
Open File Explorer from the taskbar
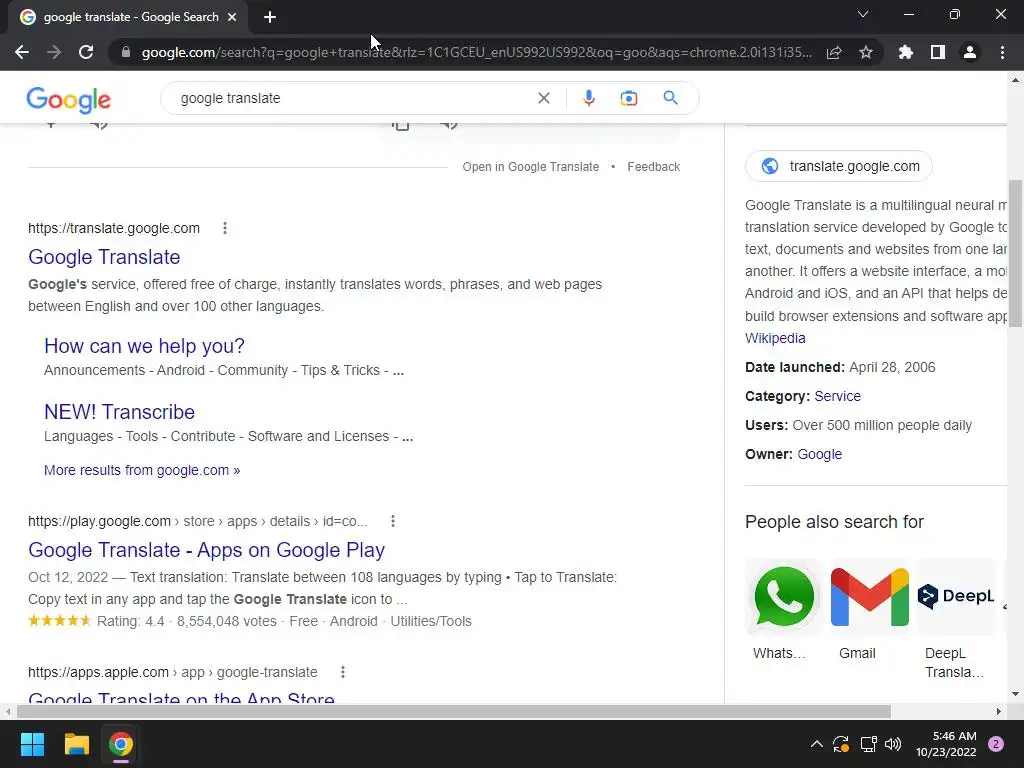coord(76,744)
